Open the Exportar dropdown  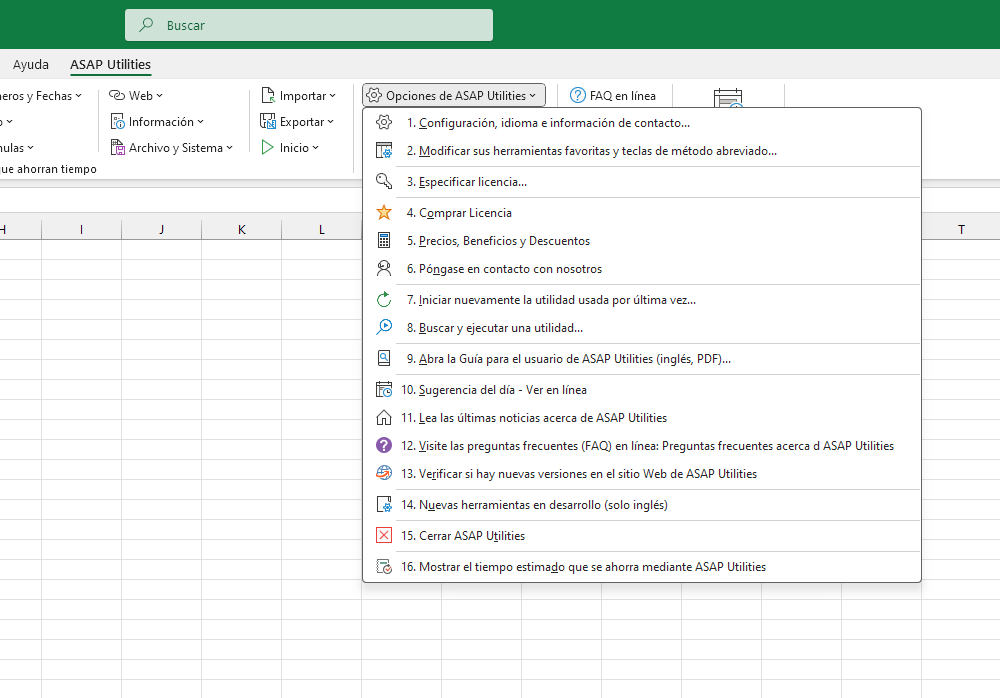(x=297, y=122)
